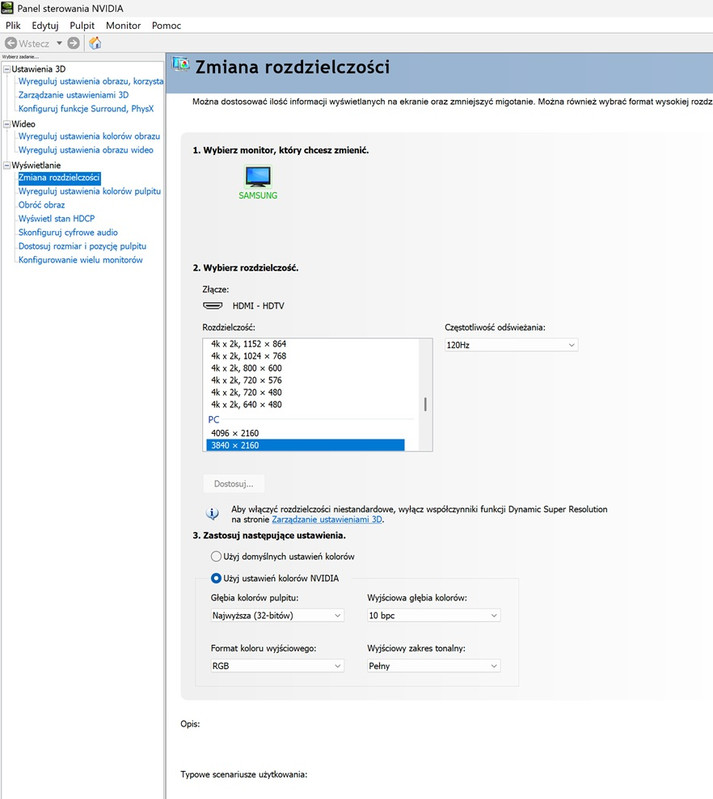
Task: Open 'Wyświetl stan HDCP'
Action: pyautogui.click(x=57, y=219)
